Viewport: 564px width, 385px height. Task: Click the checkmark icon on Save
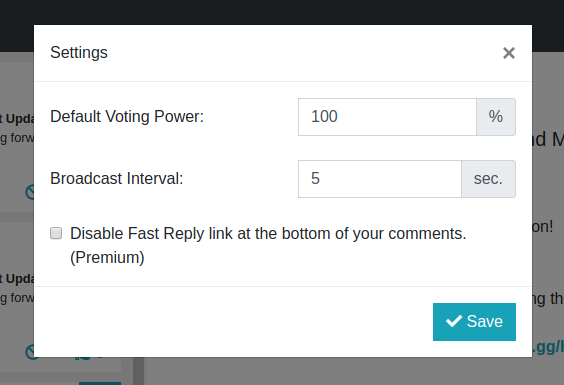pyautogui.click(x=454, y=321)
